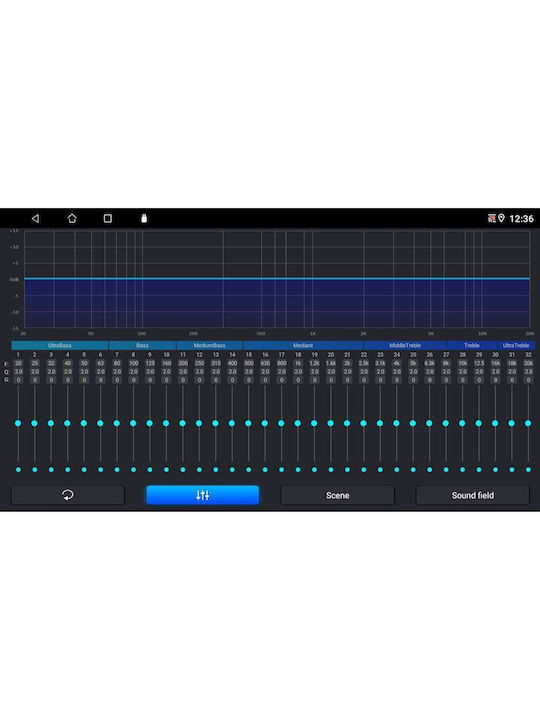This screenshot has height=720, width=540.
Task: Edit the 250 Hz frequency field of band 12
Action: tap(199, 363)
